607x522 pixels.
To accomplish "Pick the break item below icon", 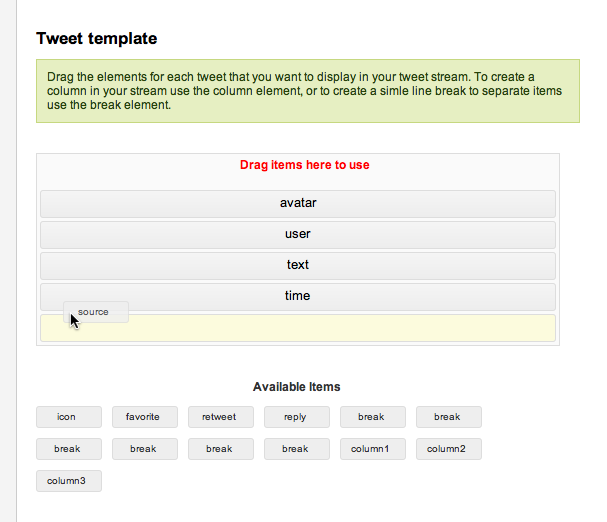I will [x=69, y=449].
